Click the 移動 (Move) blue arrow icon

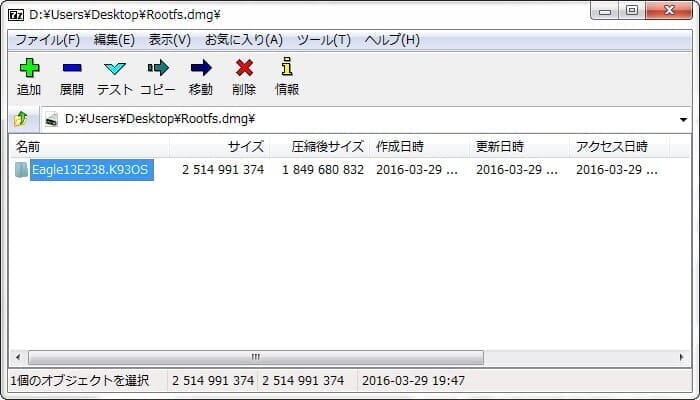click(201, 68)
